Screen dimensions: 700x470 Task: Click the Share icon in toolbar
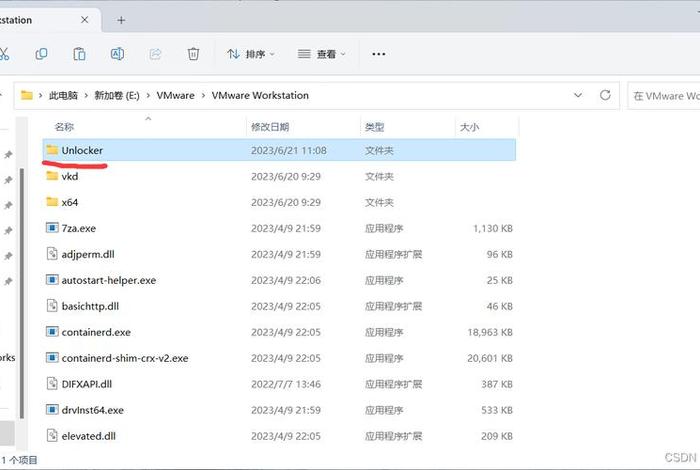[155, 54]
